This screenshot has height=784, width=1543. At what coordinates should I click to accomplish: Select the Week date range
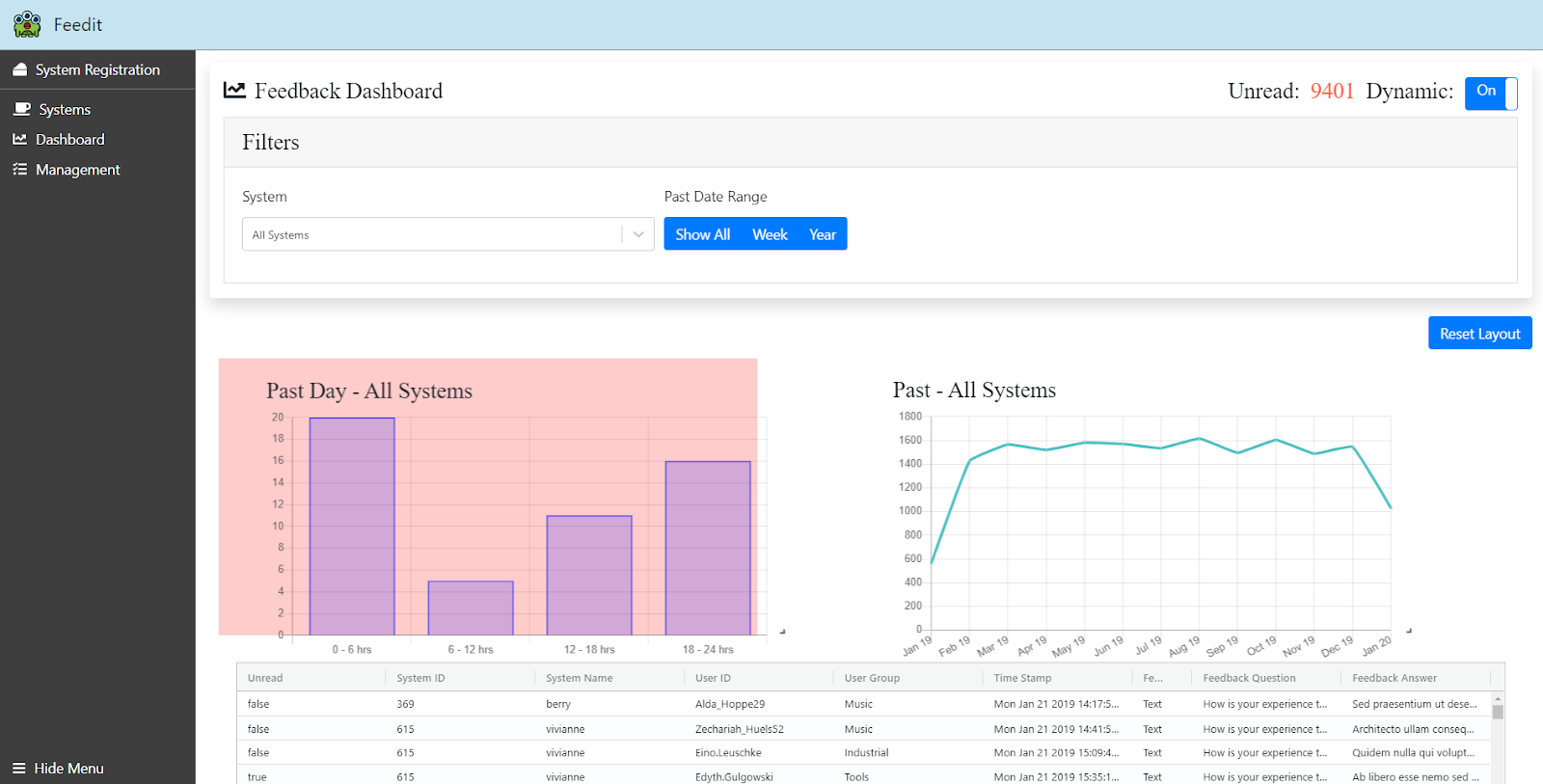point(770,234)
